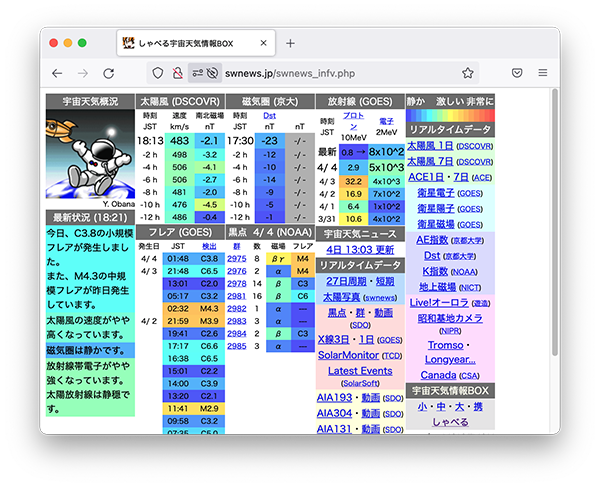Open a new tab with plus icon
600x487 pixels.
coord(290,43)
